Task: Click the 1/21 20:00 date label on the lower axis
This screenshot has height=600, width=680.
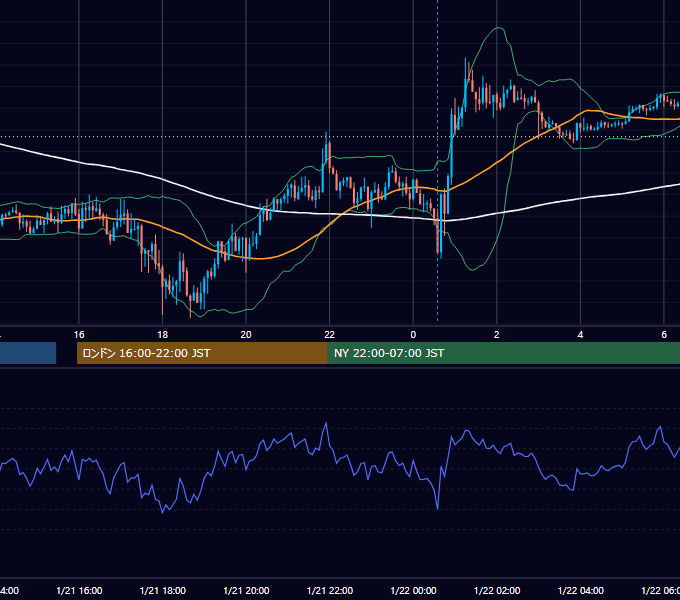Action: (246, 590)
